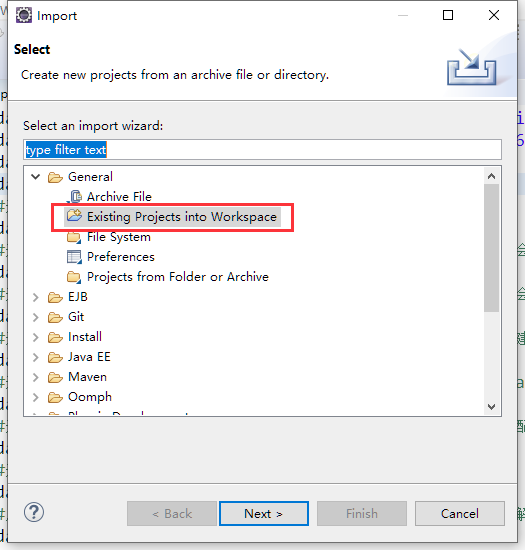Select the EJB label
525x550 pixels.
pos(78,297)
